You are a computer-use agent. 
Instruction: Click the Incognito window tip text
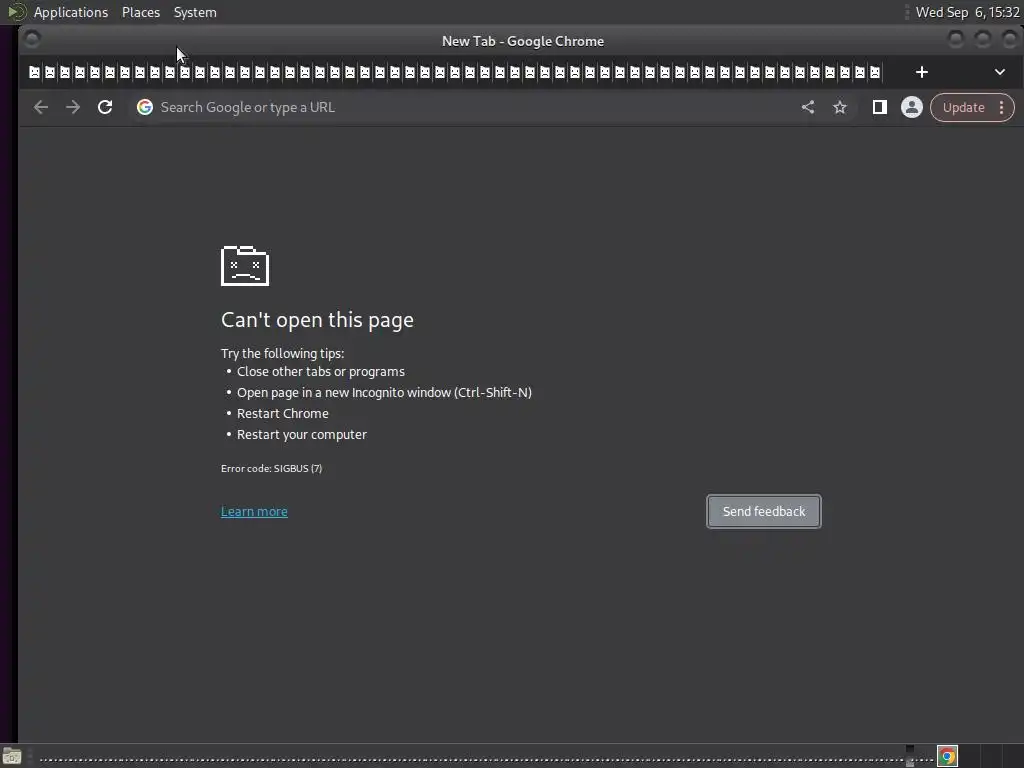384,392
